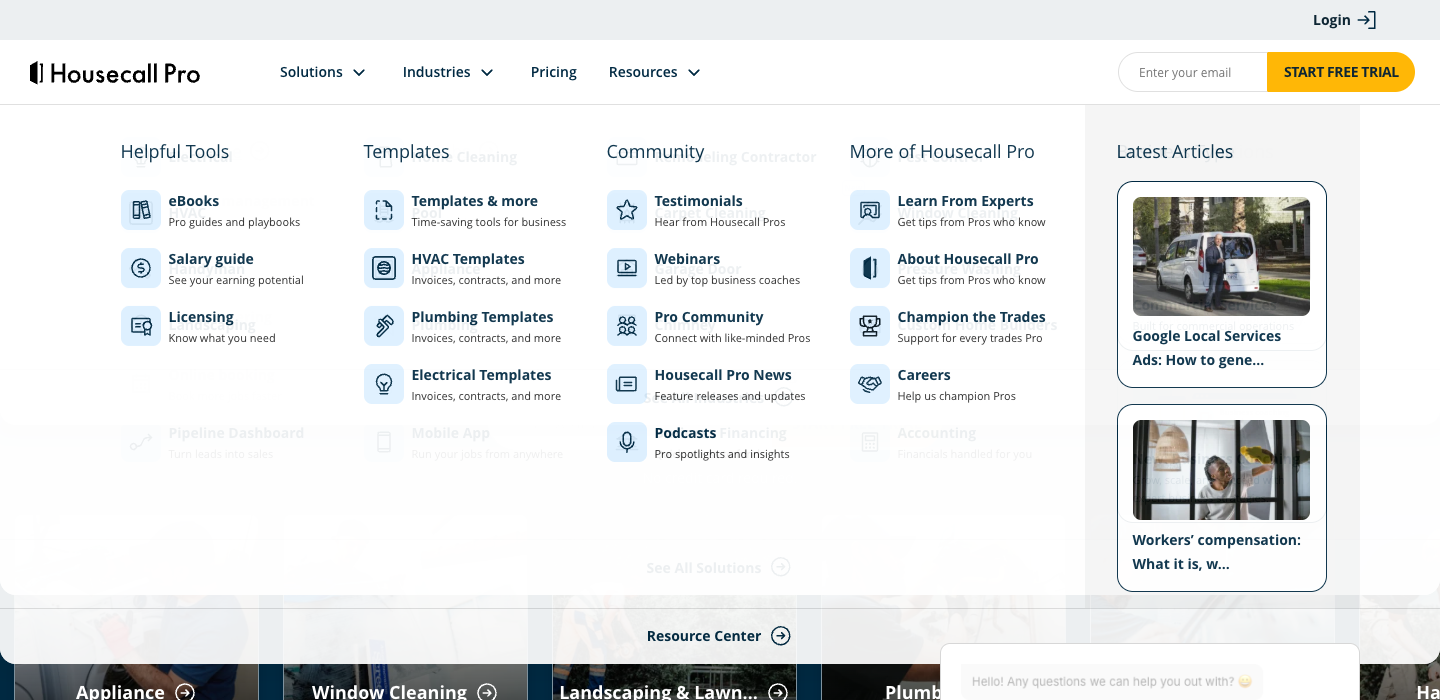Click arrow icon next to Appliance
The image size is (1440, 700).
(185, 692)
